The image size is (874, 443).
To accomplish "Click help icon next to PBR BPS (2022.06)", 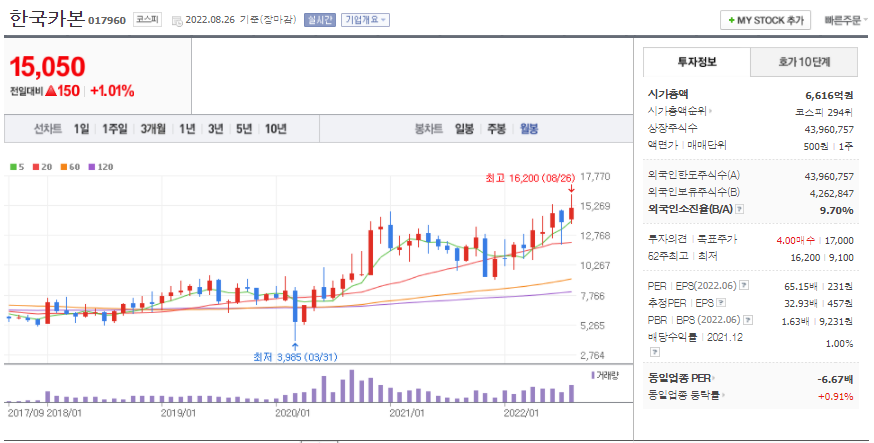I will tap(748, 320).
